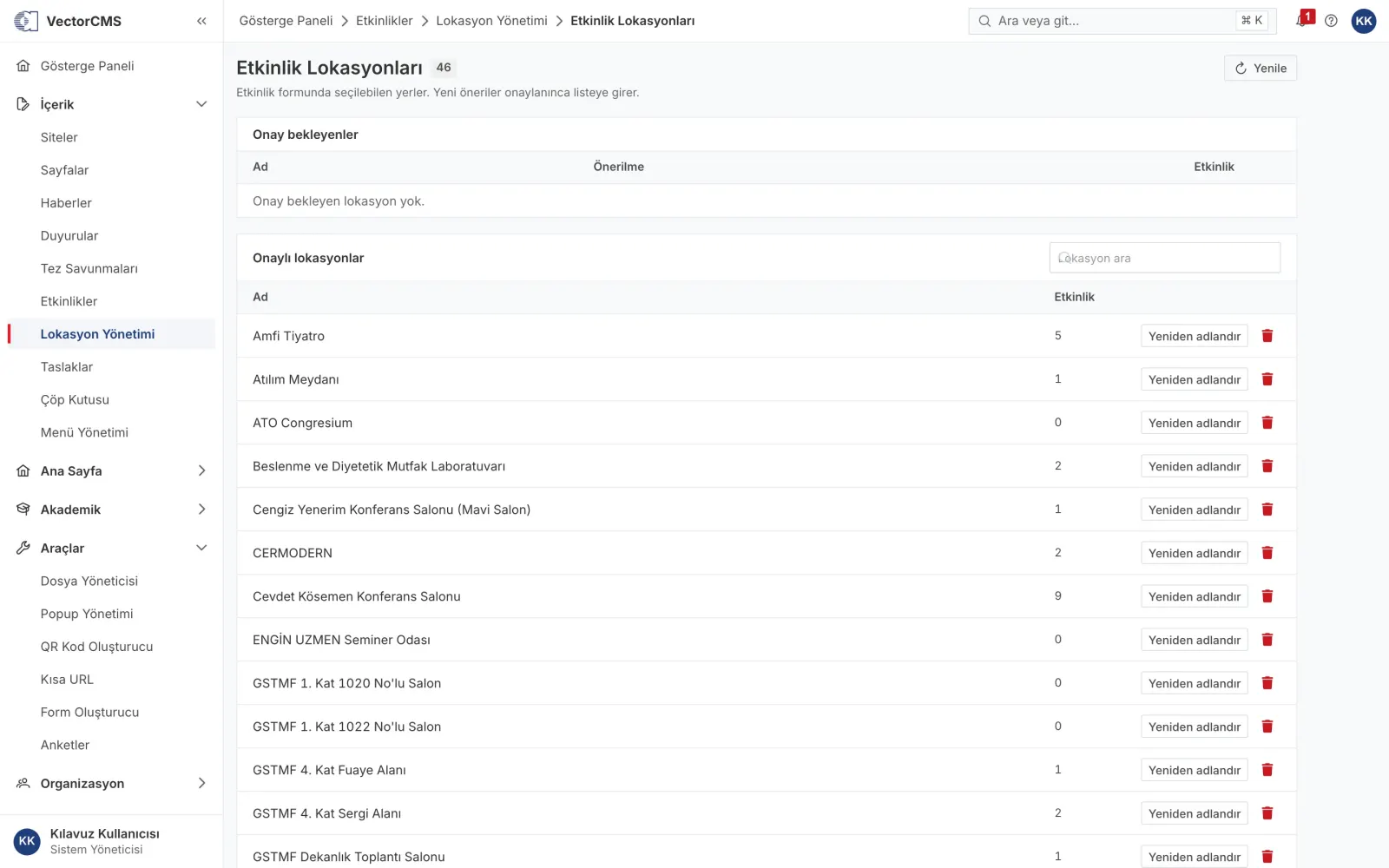The width and height of the screenshot is (1389, 868).
Task: Select Lokasyon Yönetimi in the sidebar
Action: (111, 334)
